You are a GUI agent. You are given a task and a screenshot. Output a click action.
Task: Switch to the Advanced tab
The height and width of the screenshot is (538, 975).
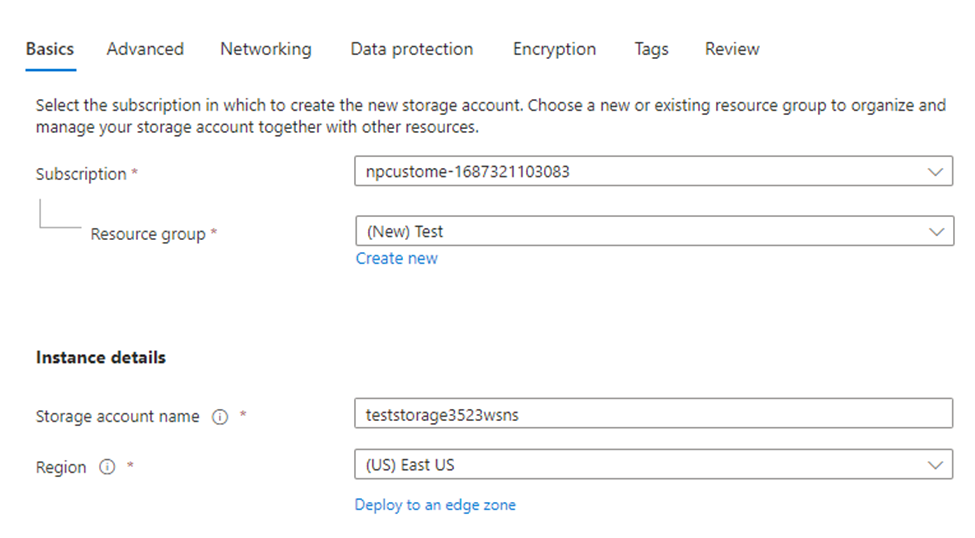pos(145,49)
